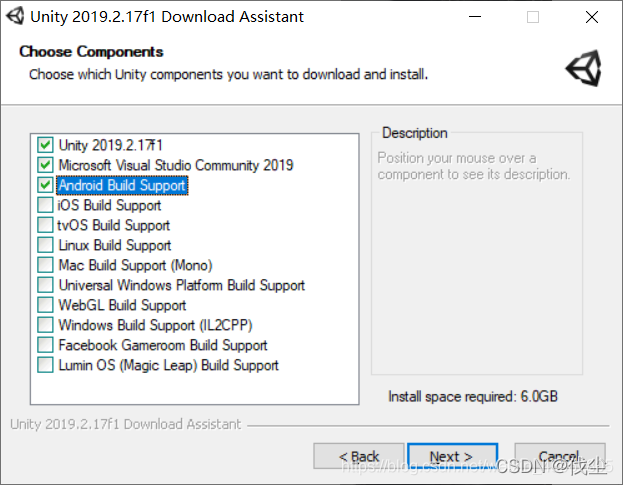Tick the tvOS Build Support checkbox
This screenshot has height=485, width=623.
tap(45, 225)
